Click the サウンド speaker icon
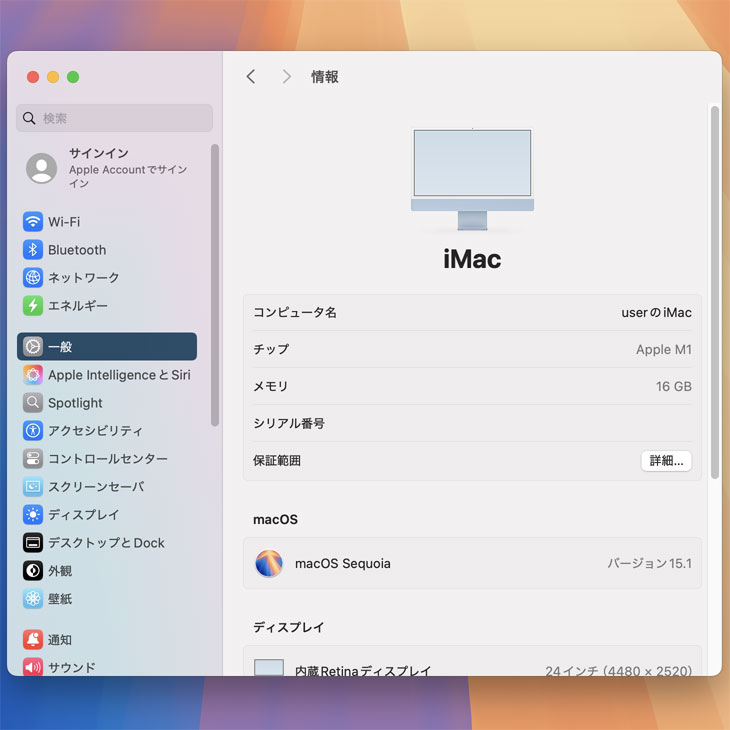Screen dimensions: 730x730 click(33, 667)
